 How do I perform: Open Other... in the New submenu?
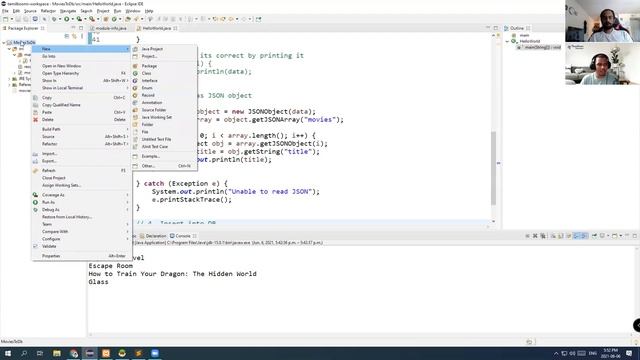(164, 166)
